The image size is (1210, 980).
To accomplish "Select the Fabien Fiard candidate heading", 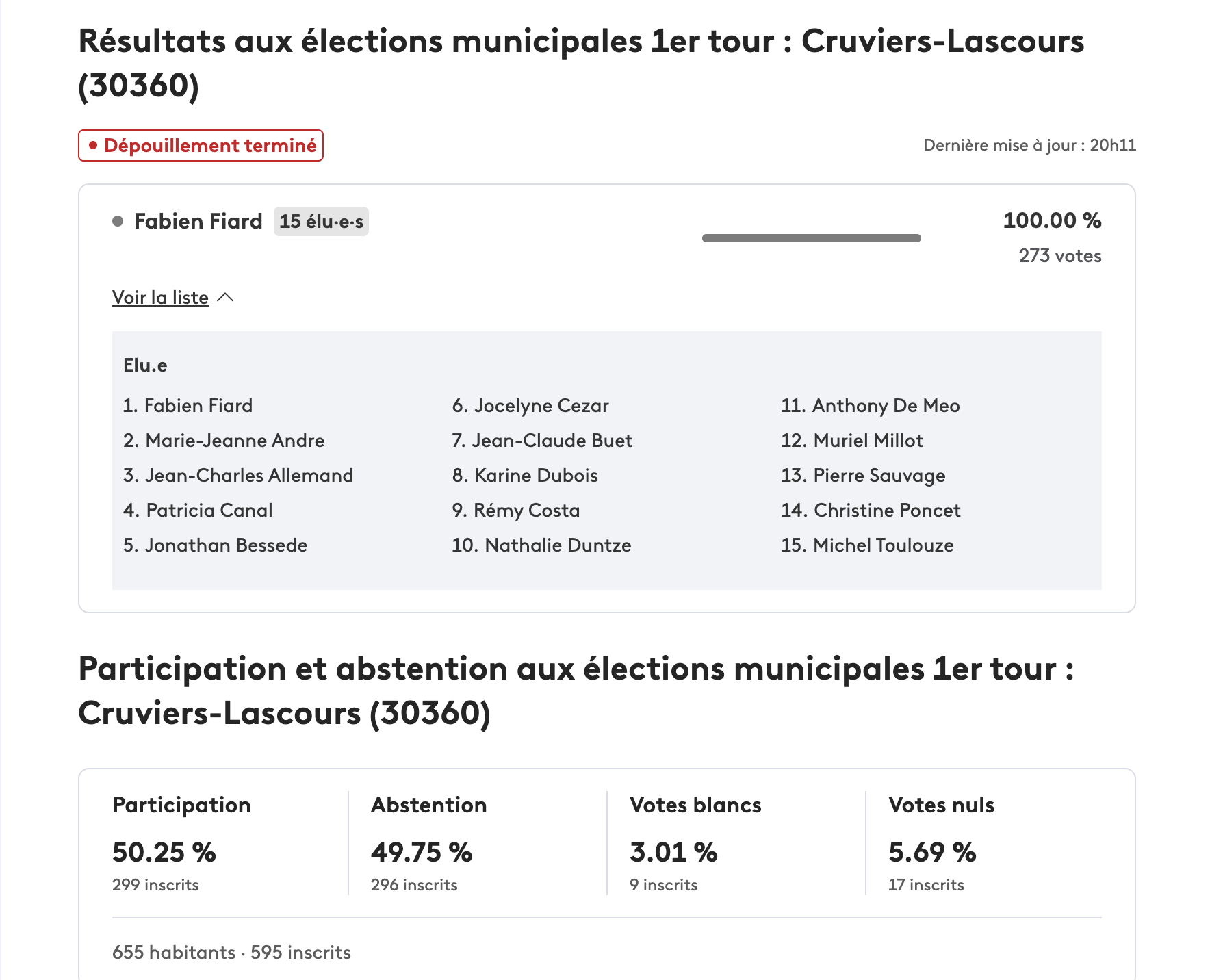I will 198,221.
